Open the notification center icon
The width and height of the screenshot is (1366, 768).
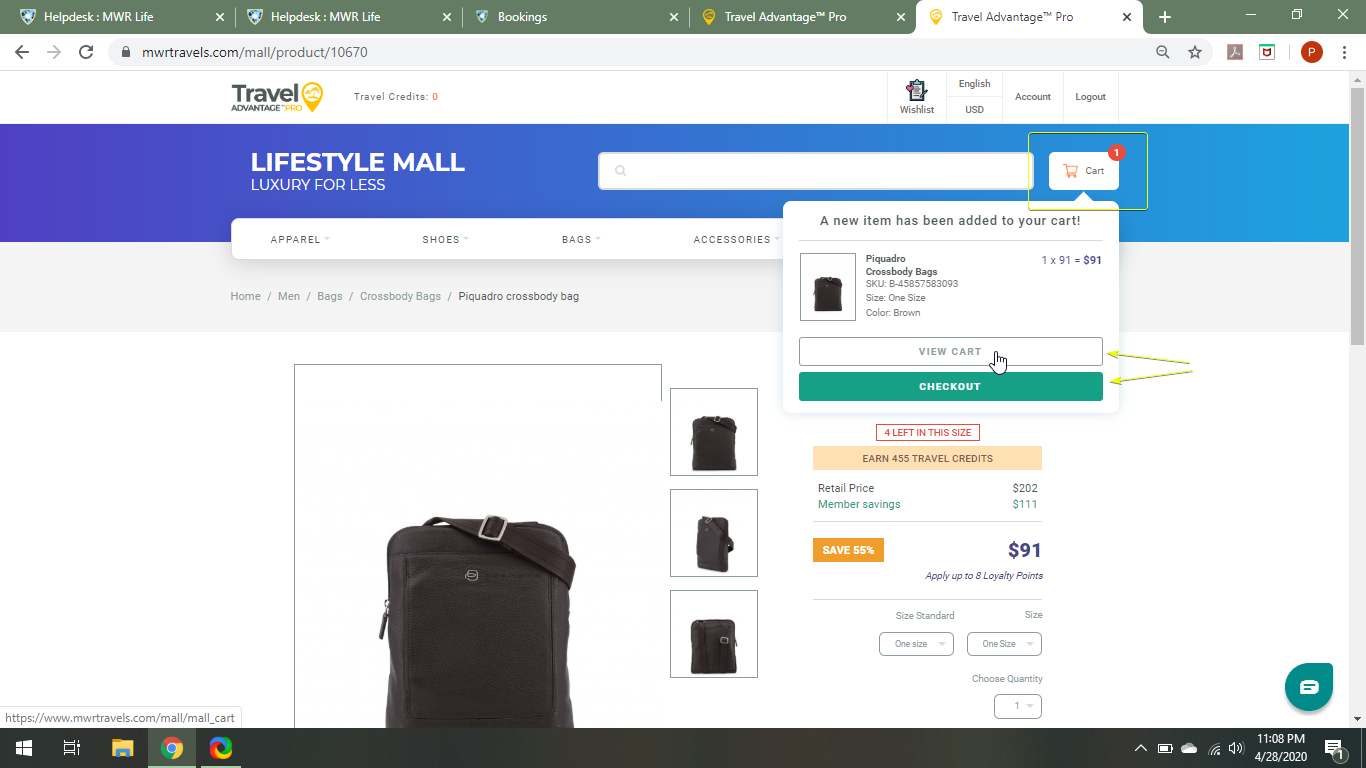(1334, 748)
